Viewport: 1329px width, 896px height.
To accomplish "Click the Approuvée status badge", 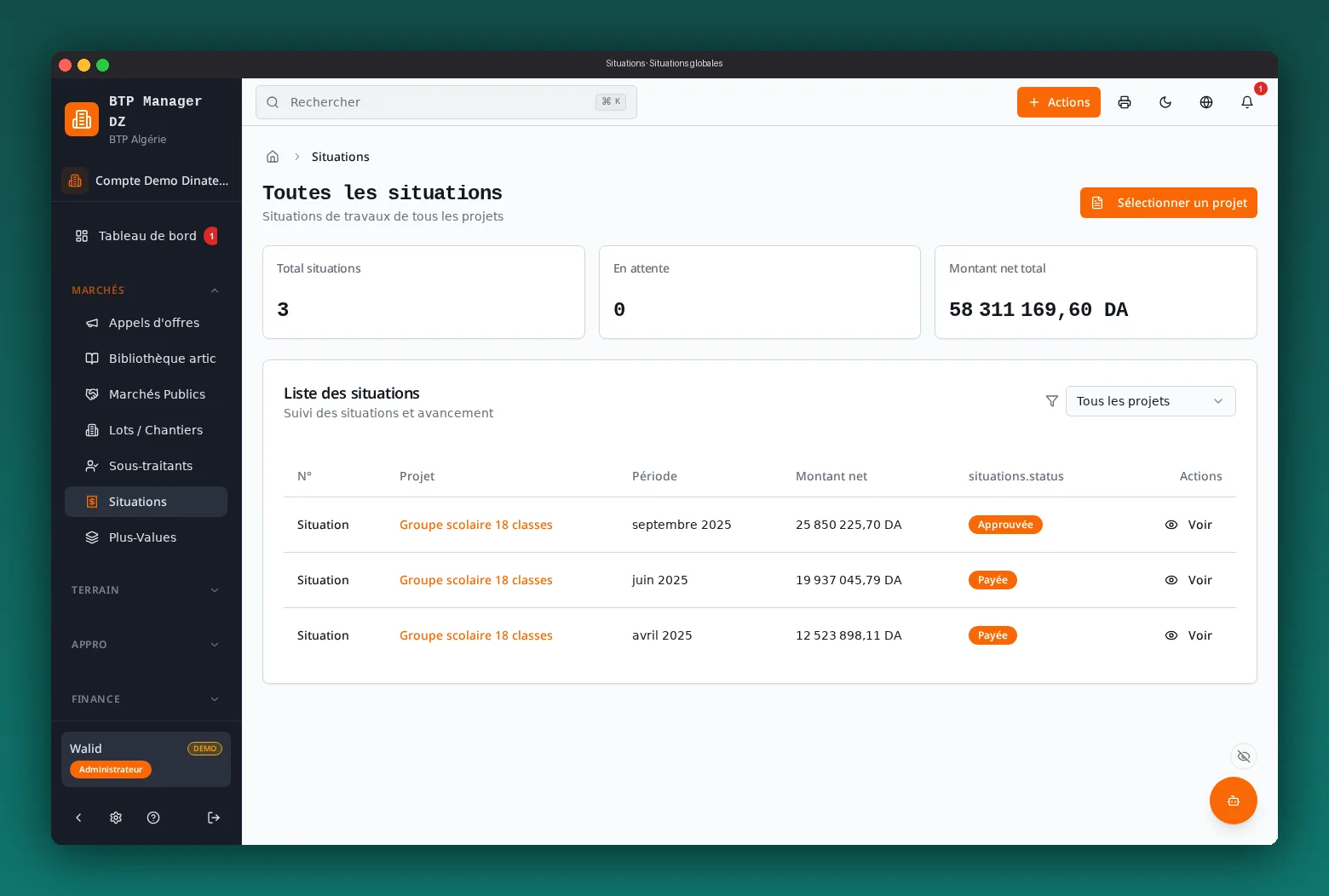I will tap(1005, 525).
